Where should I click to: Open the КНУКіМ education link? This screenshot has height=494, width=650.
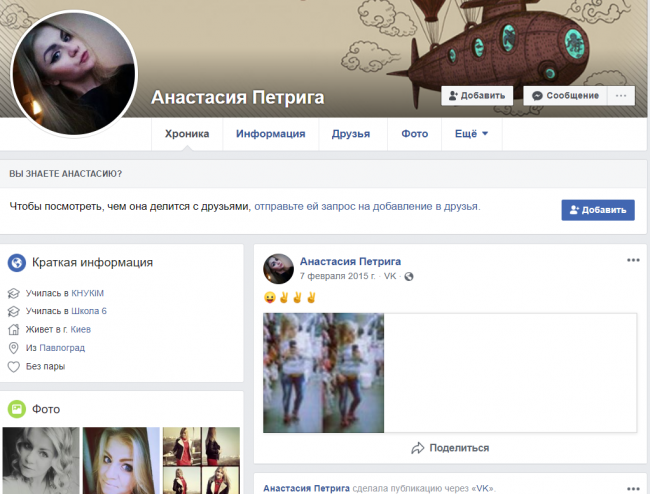click(87, 293)
